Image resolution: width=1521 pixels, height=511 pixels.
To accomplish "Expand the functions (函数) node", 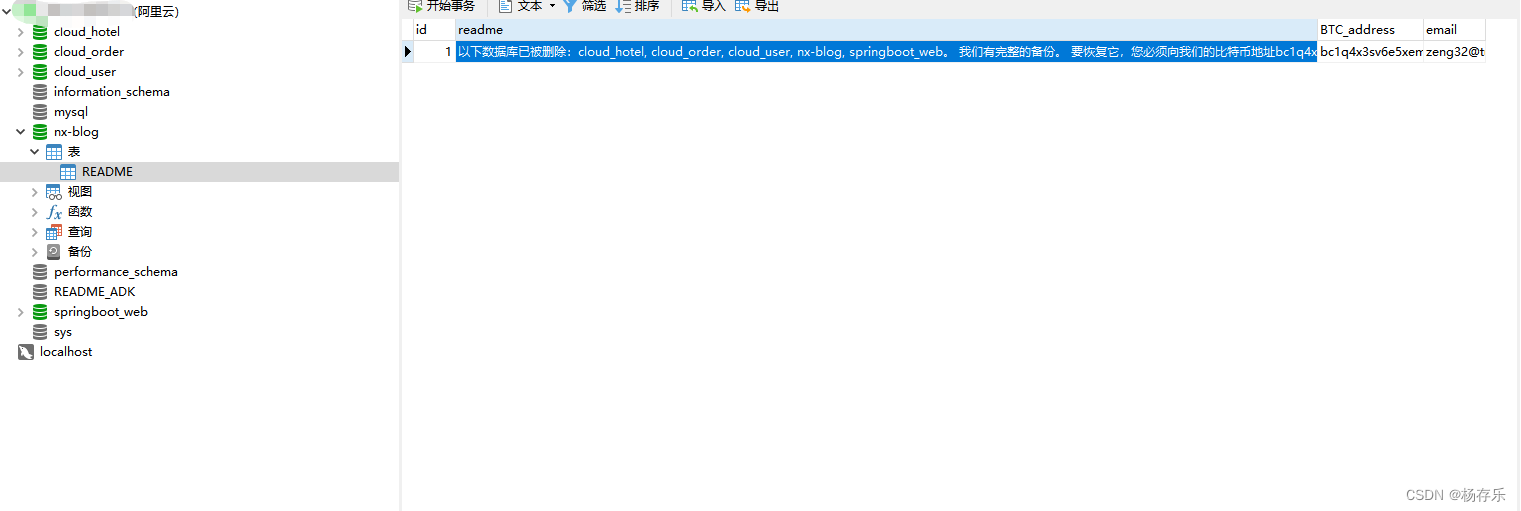I will point(35,212).
